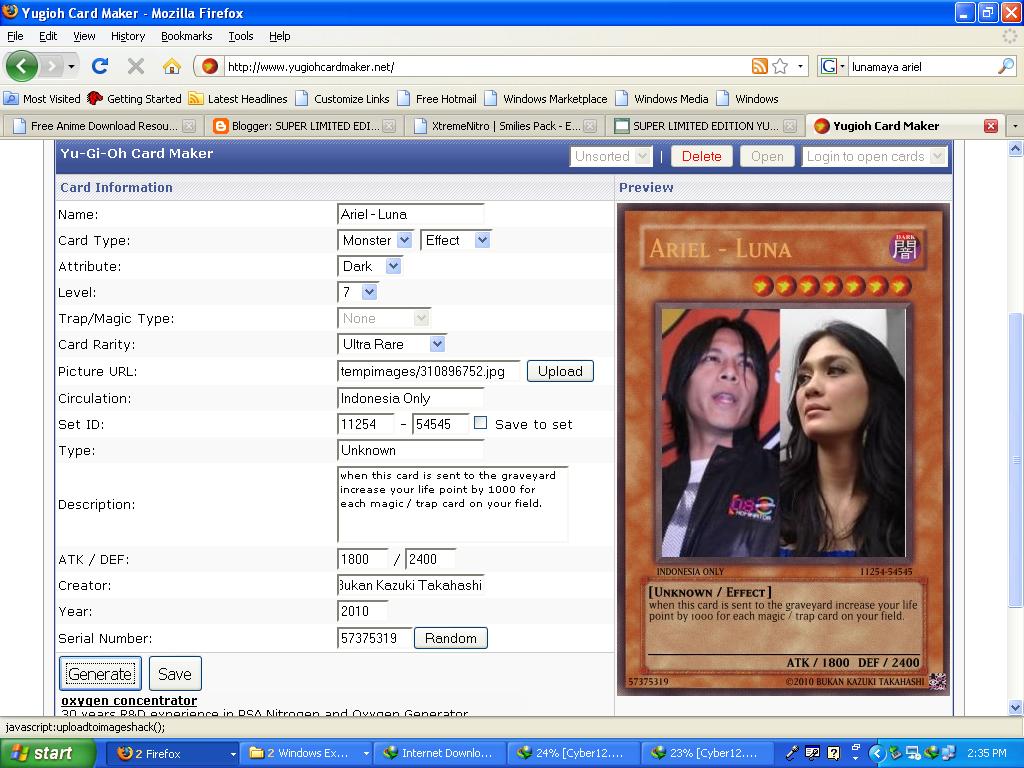Open the Bookmarks menu

(187, 36)
